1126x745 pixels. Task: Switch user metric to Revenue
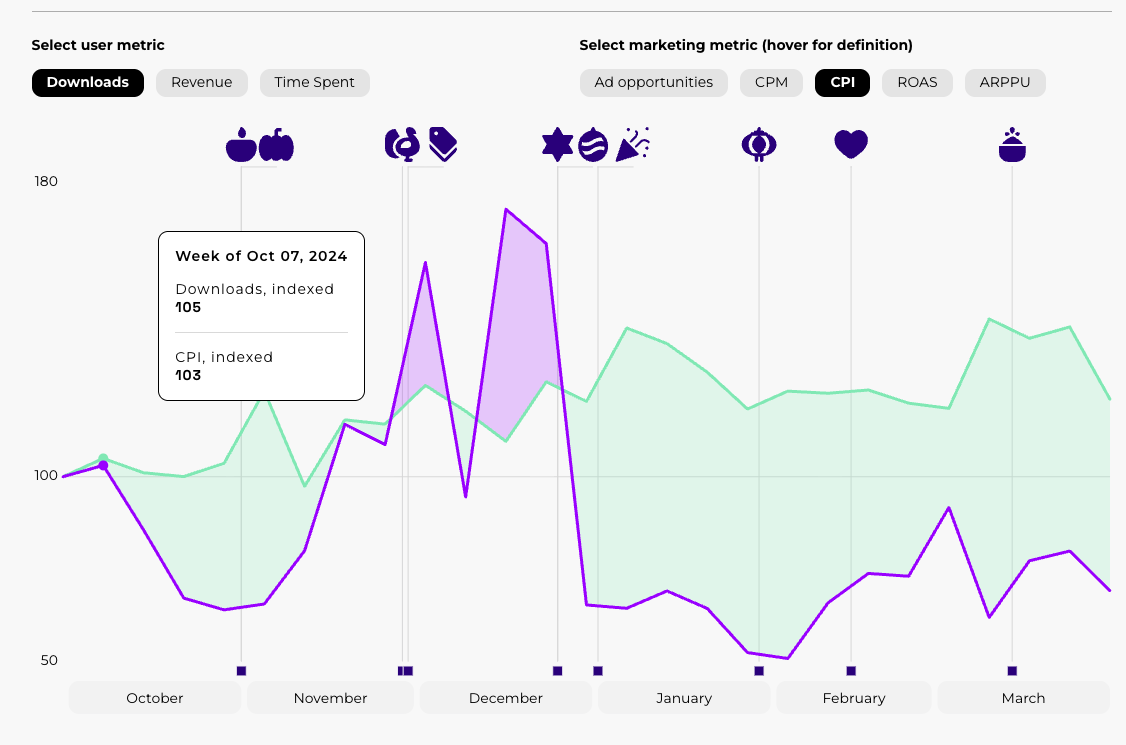coord(202,83)
